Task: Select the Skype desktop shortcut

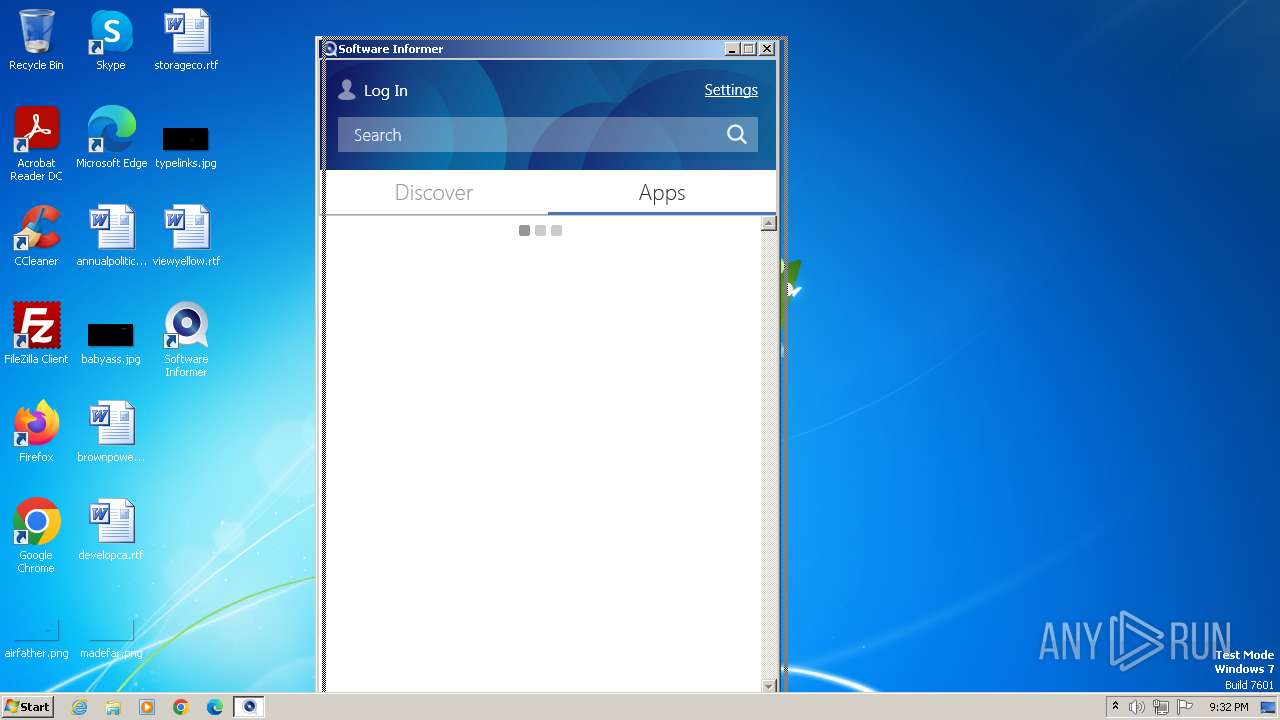Action: coord(111,40)
